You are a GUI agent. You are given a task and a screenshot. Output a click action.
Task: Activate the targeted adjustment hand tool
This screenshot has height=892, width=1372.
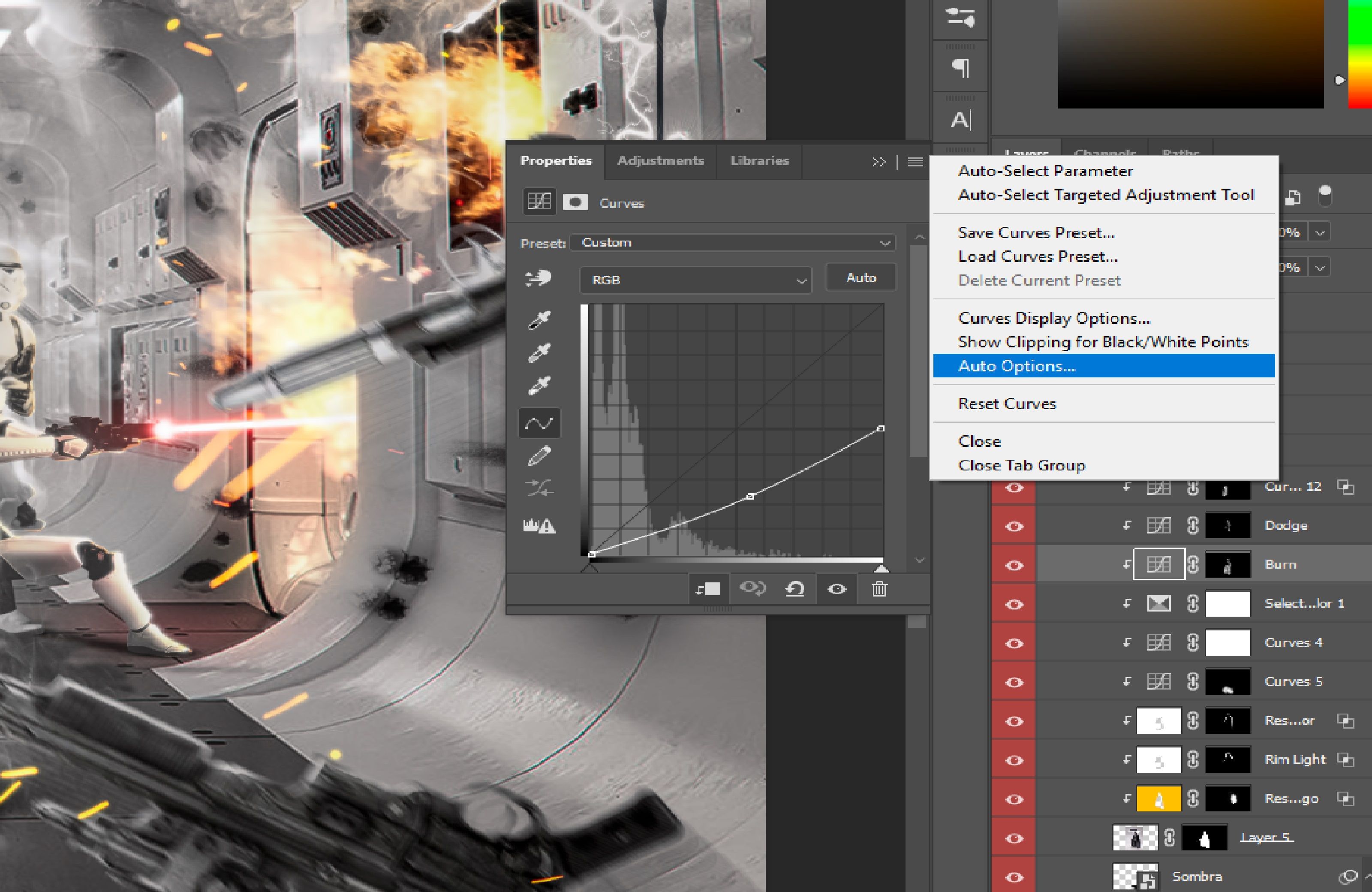coord(539,278)
